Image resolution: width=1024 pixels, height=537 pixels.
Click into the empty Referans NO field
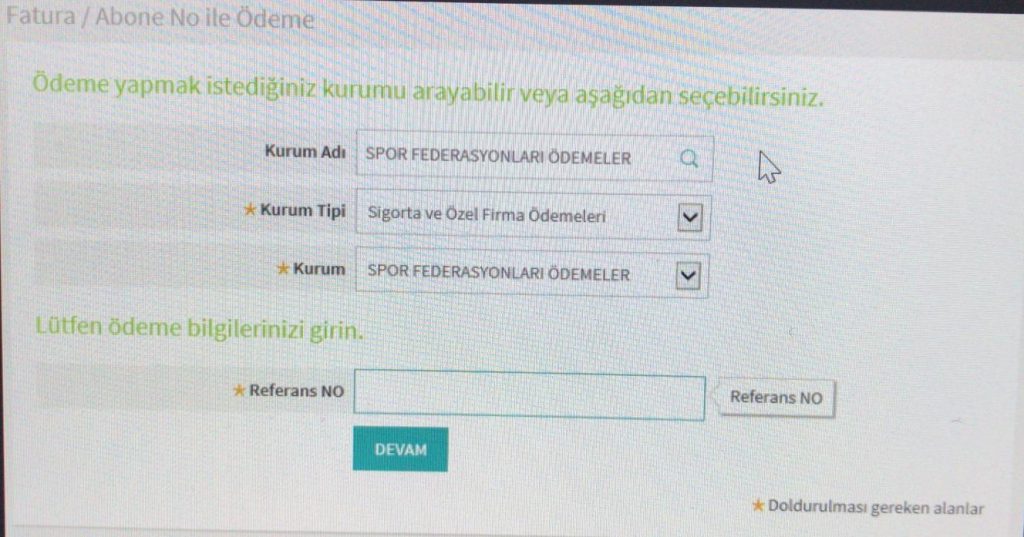[529, 395]
